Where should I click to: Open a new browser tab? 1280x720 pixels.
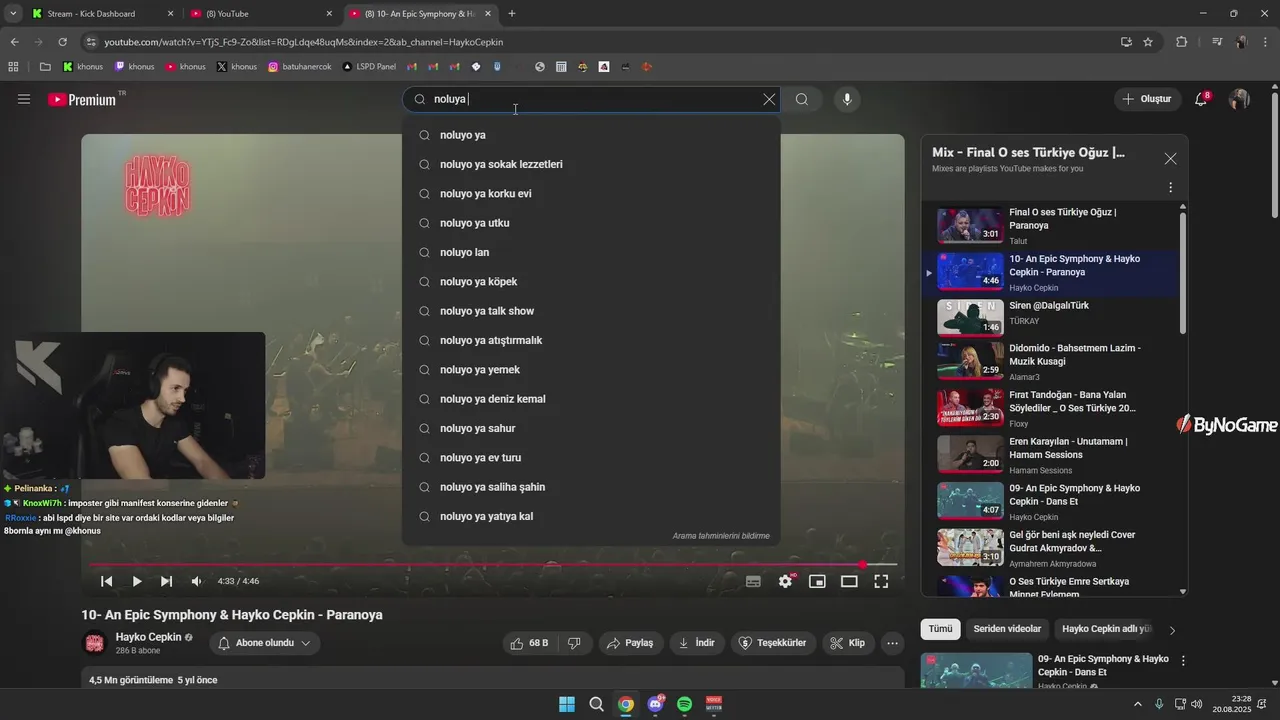(x=512, y=14)
